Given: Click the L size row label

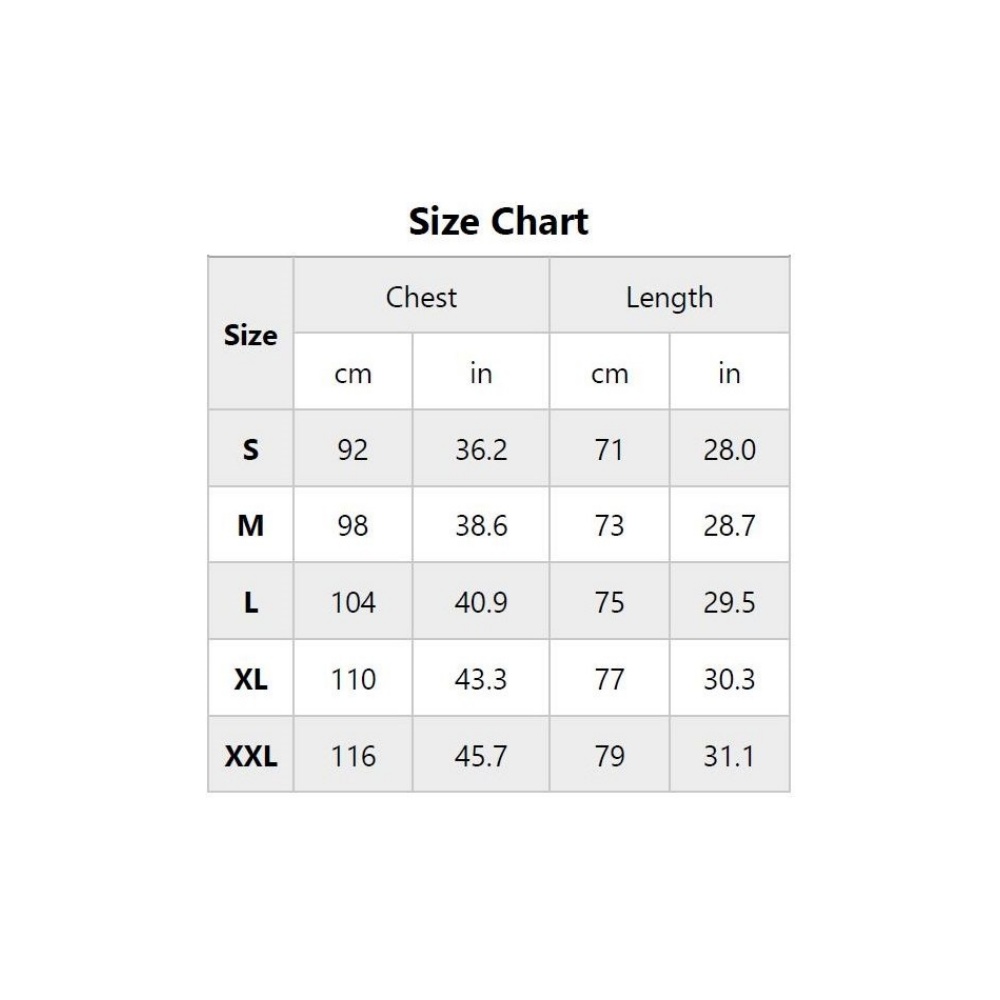Looking at the screenshot, I should point(250,603).
